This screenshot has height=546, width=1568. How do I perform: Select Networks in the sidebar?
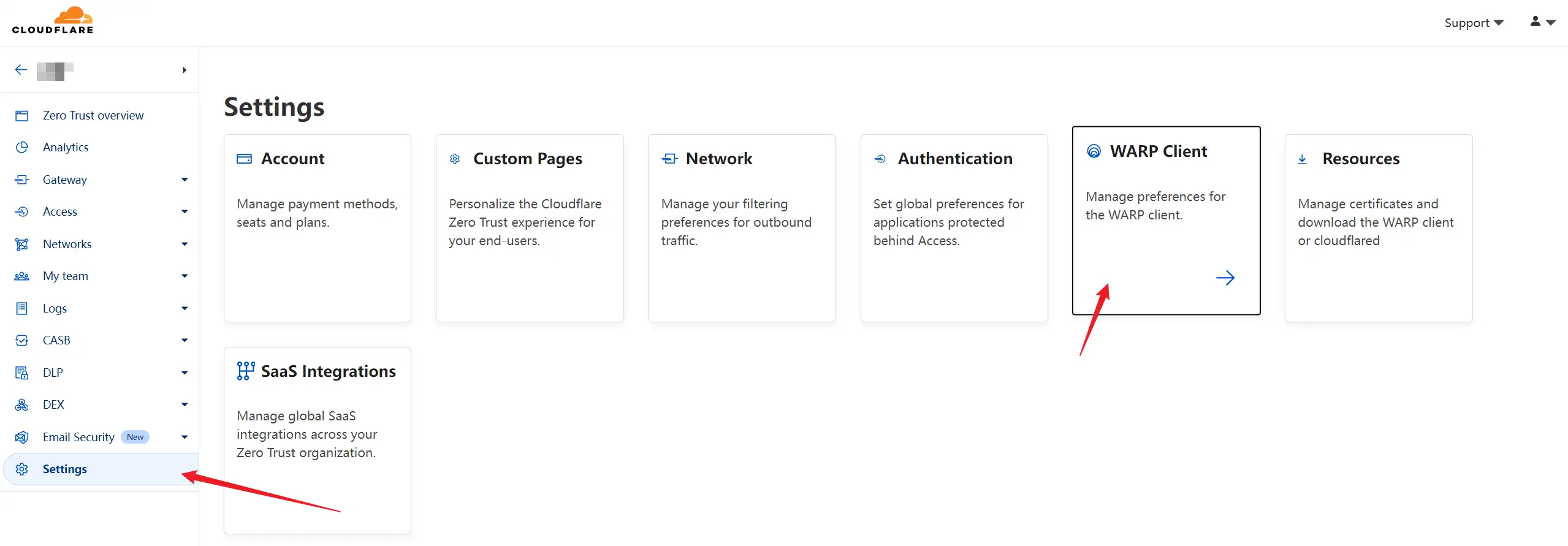coord(67,245)
